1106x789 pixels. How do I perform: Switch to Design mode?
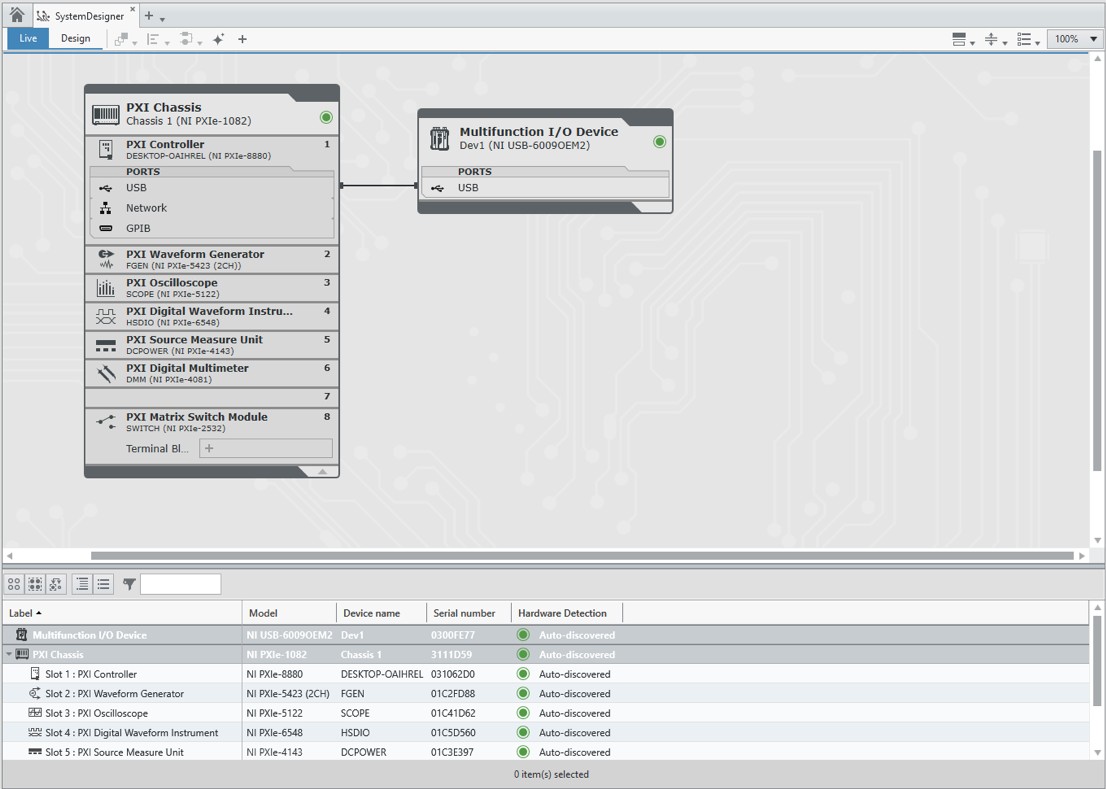(x=75, y=39)
